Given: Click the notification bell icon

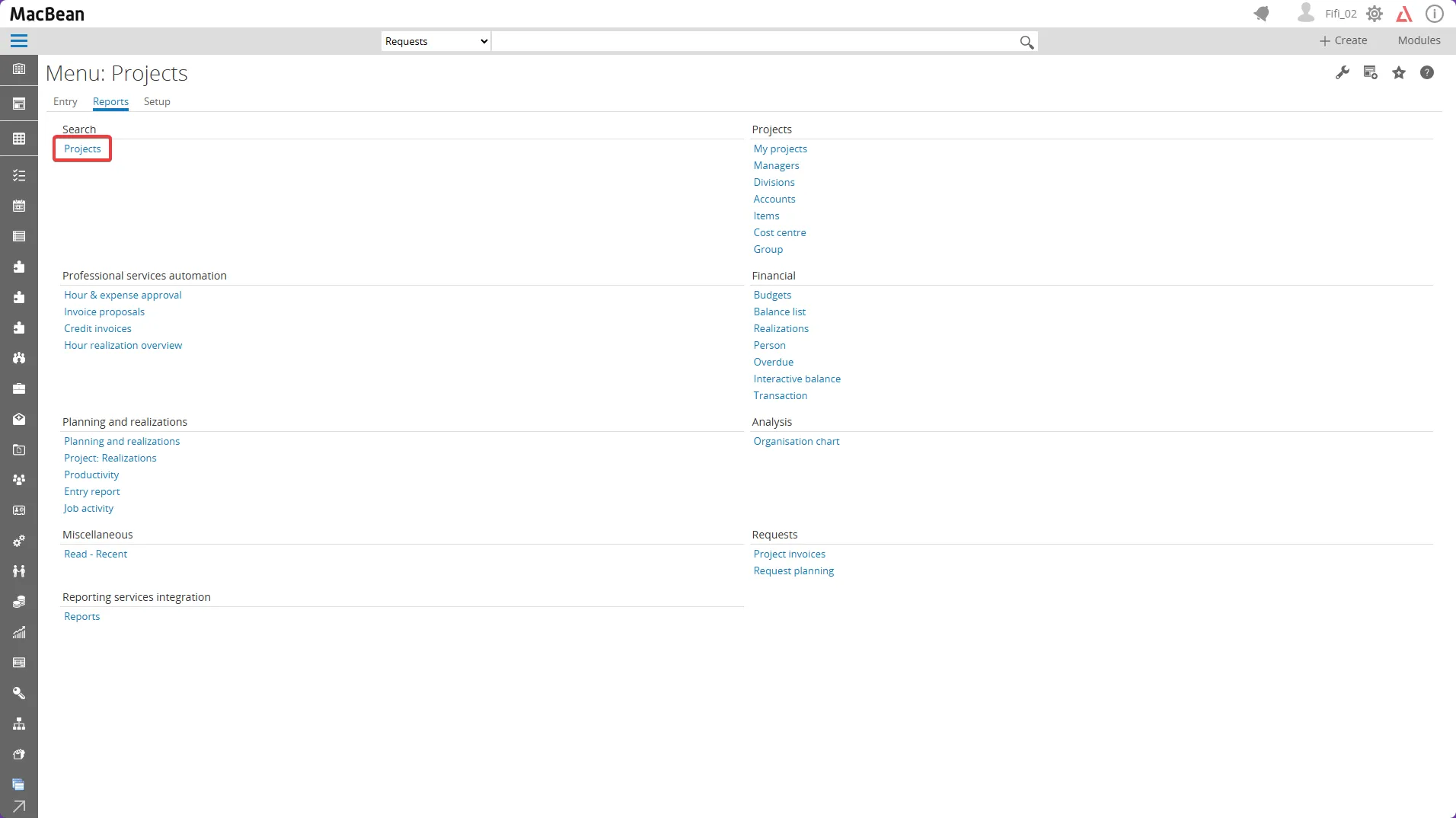Looking at the screenshot, I should [1262, 14].
